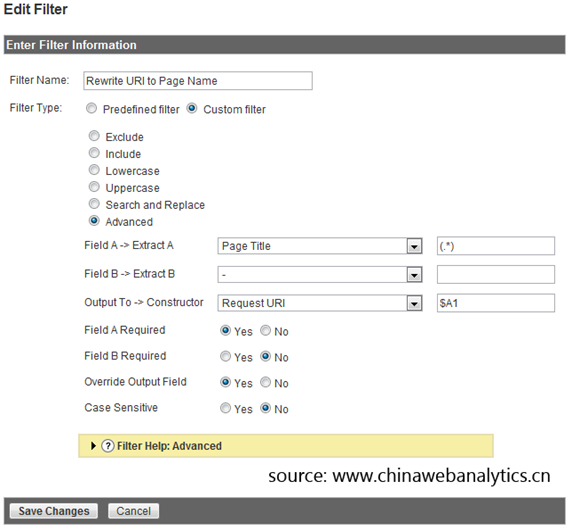Click the Save Changes button
Viewport: 572px width, 531px height.
point(54,511)
